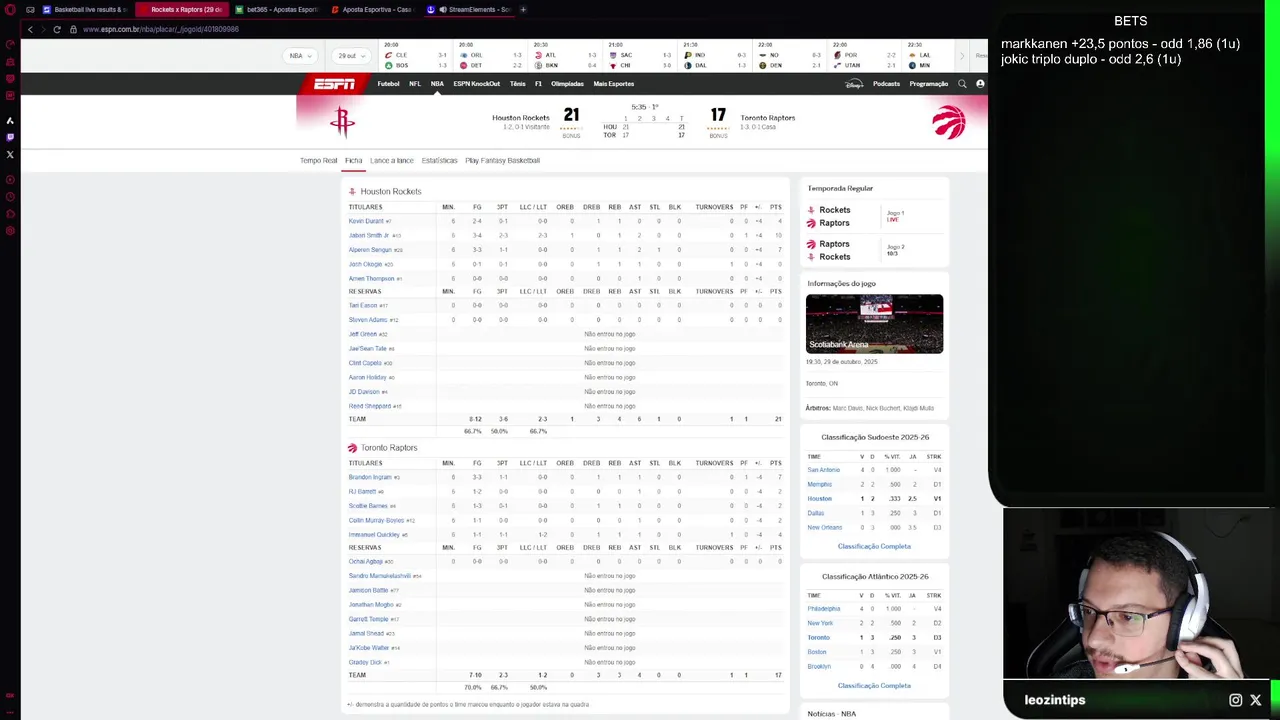1280x720 pixels.
Task: Switch to the StreamElements browser tab
Action: [x=468, y=9]
